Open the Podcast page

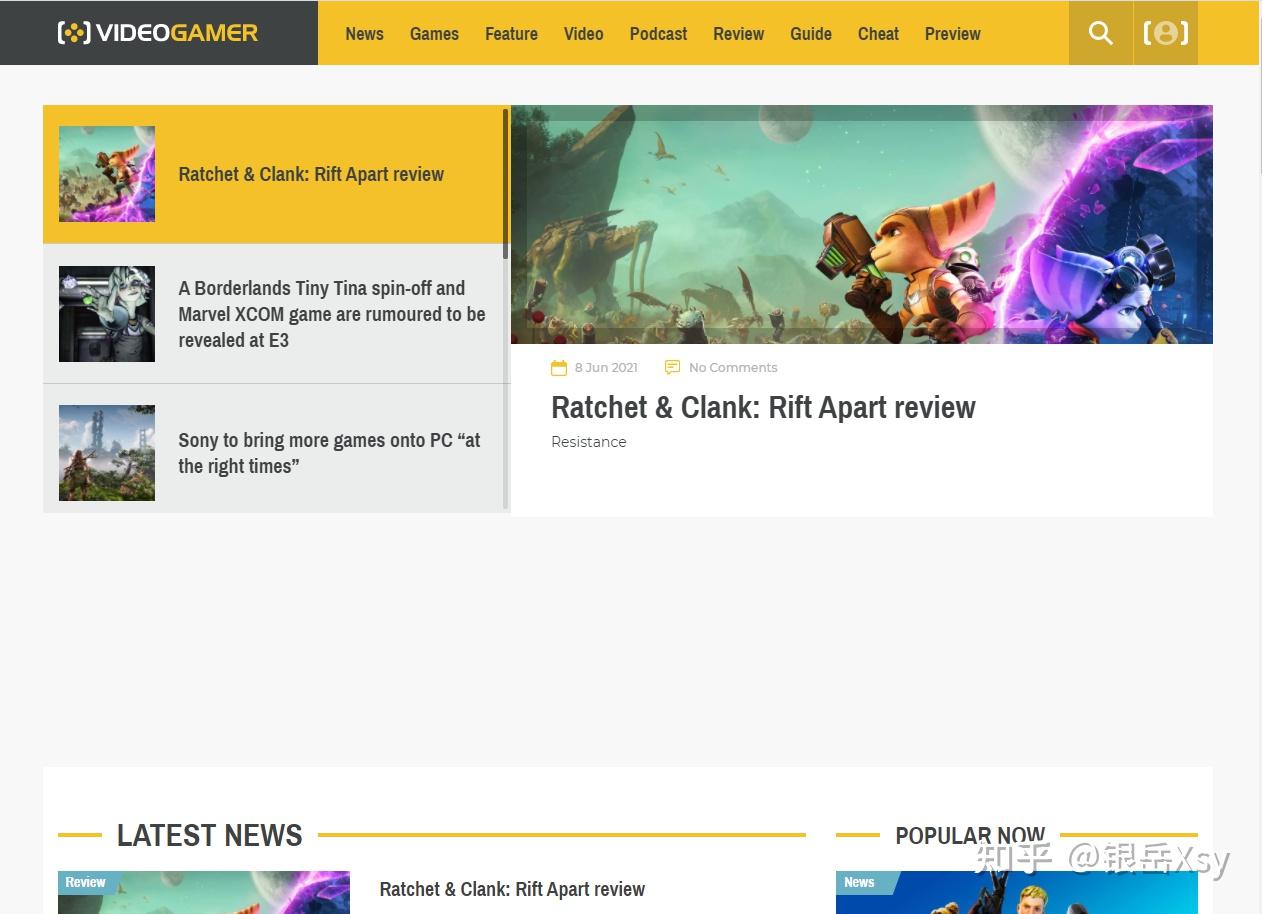(x=658, y=34)
